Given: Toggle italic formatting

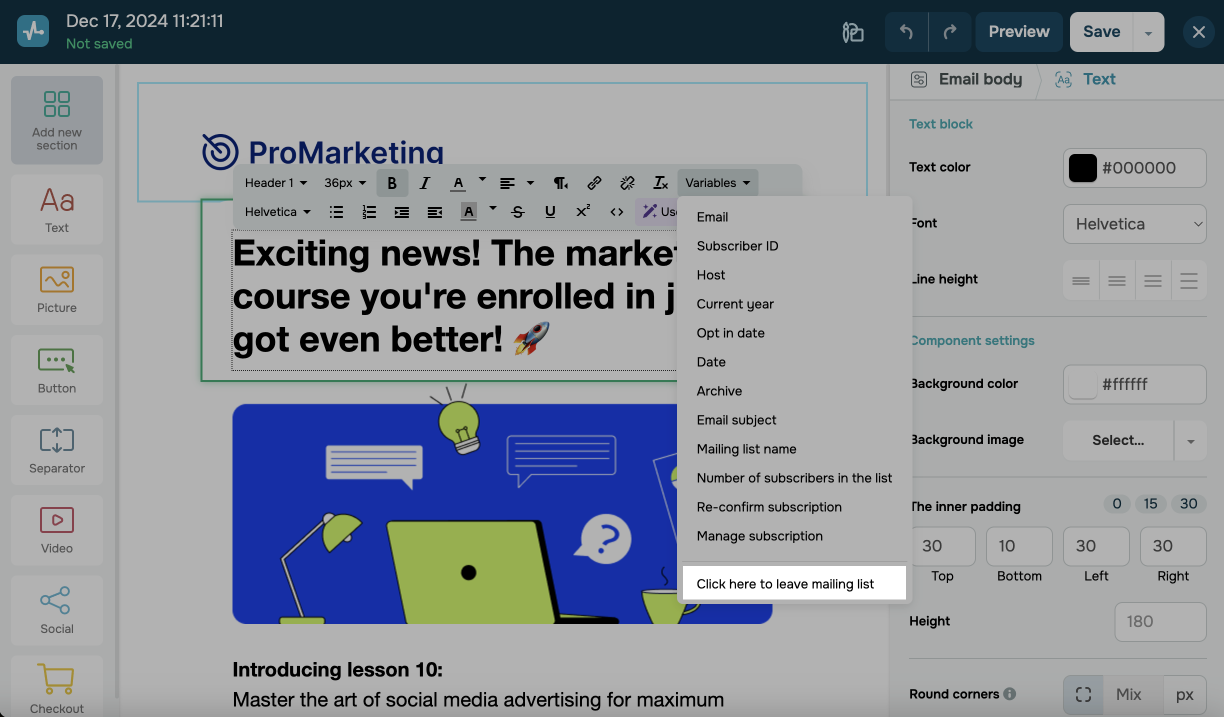Looking at the screenshot, I should [x=425, y=183].
